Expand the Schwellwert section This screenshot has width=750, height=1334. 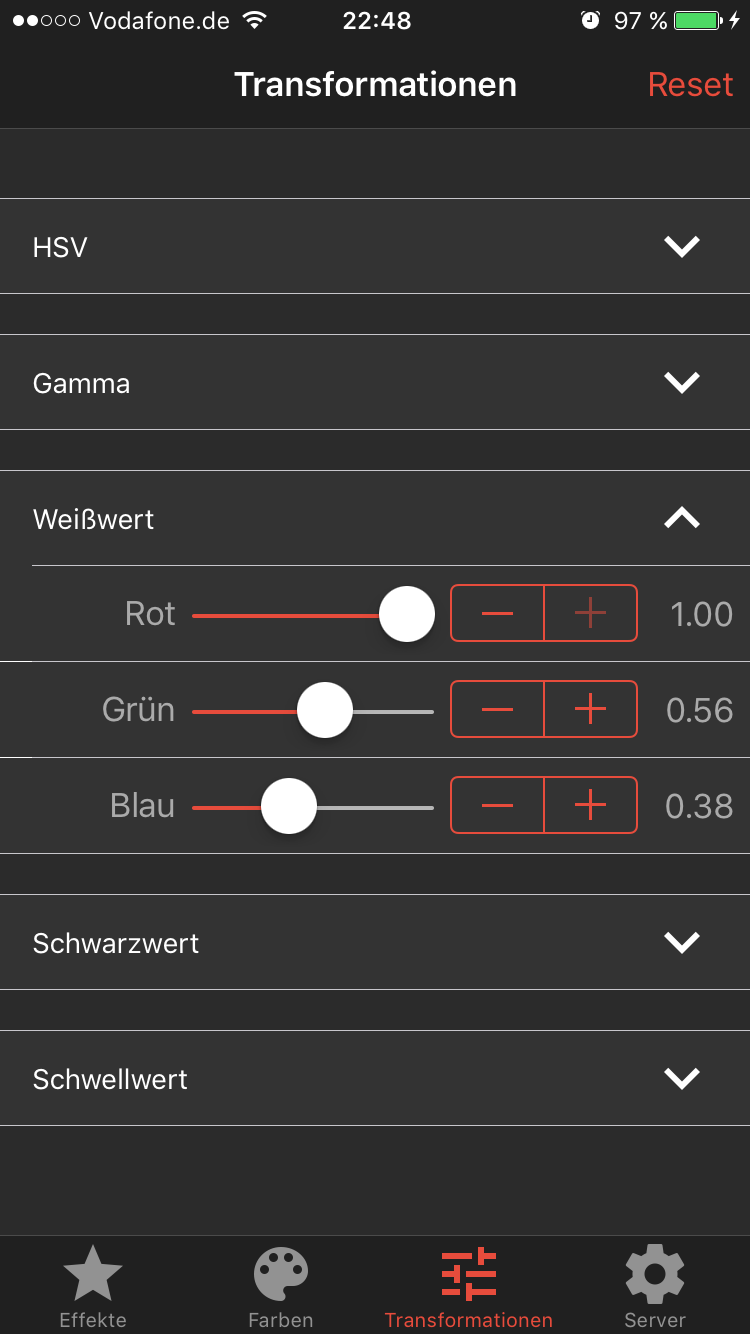(x=682, y=1078)
